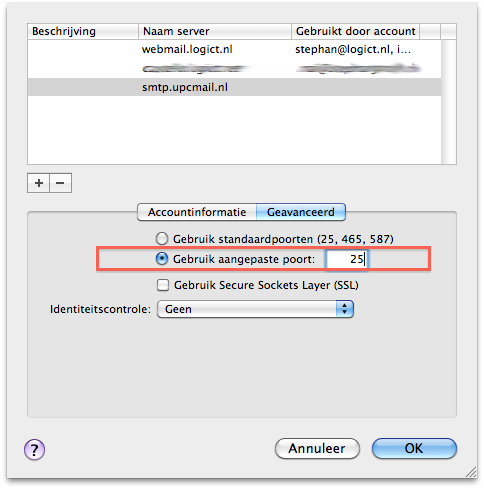The width and height of the screenshot is (484, 489).
Task: Remove selected server with minus button
Action: (x=60, y=183)
